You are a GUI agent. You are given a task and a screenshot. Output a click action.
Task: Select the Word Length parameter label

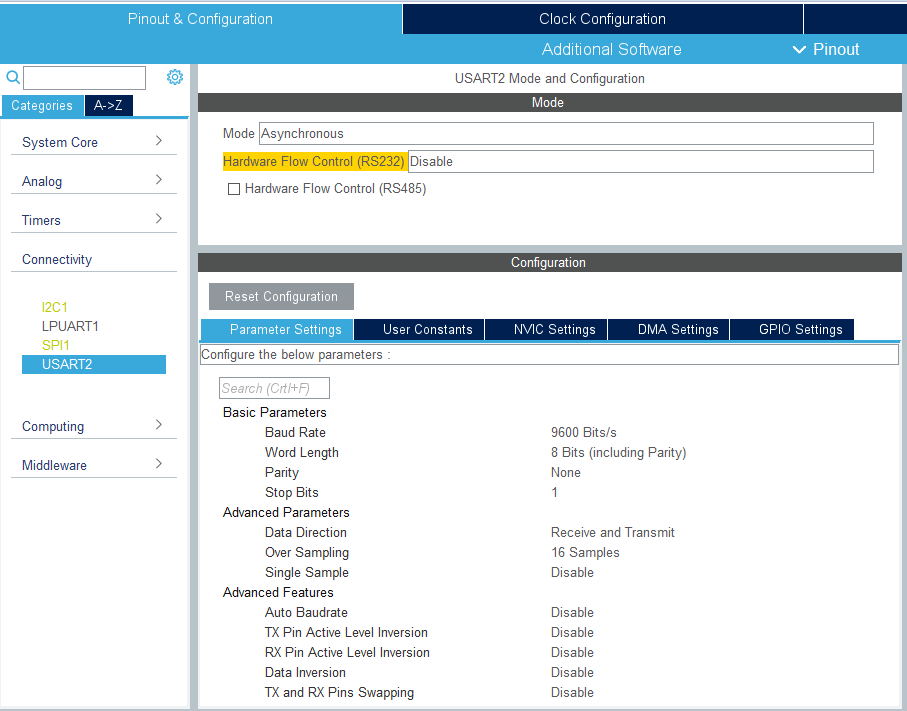(302, 452)
